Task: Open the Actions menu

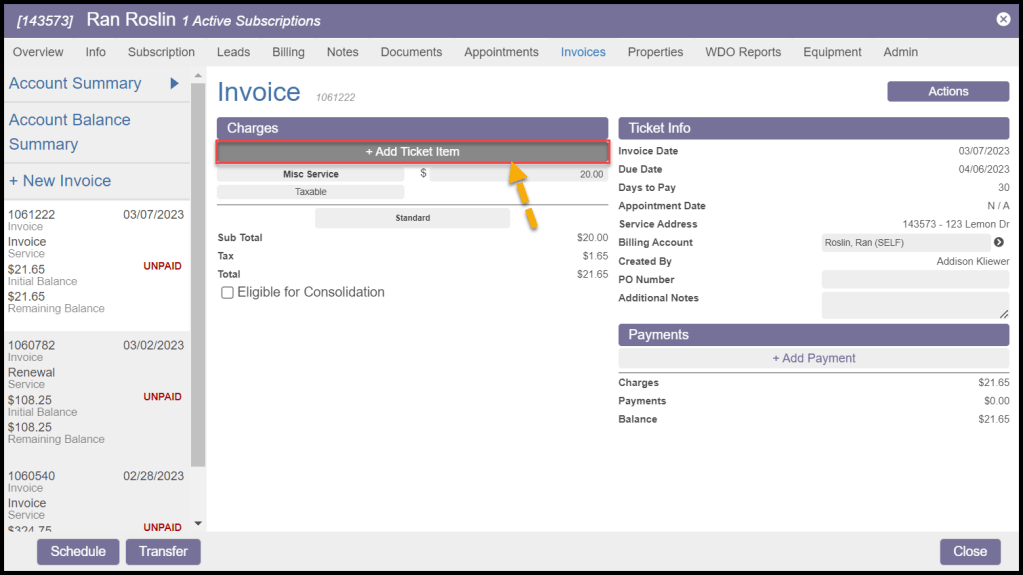Action: pos(947,92)
